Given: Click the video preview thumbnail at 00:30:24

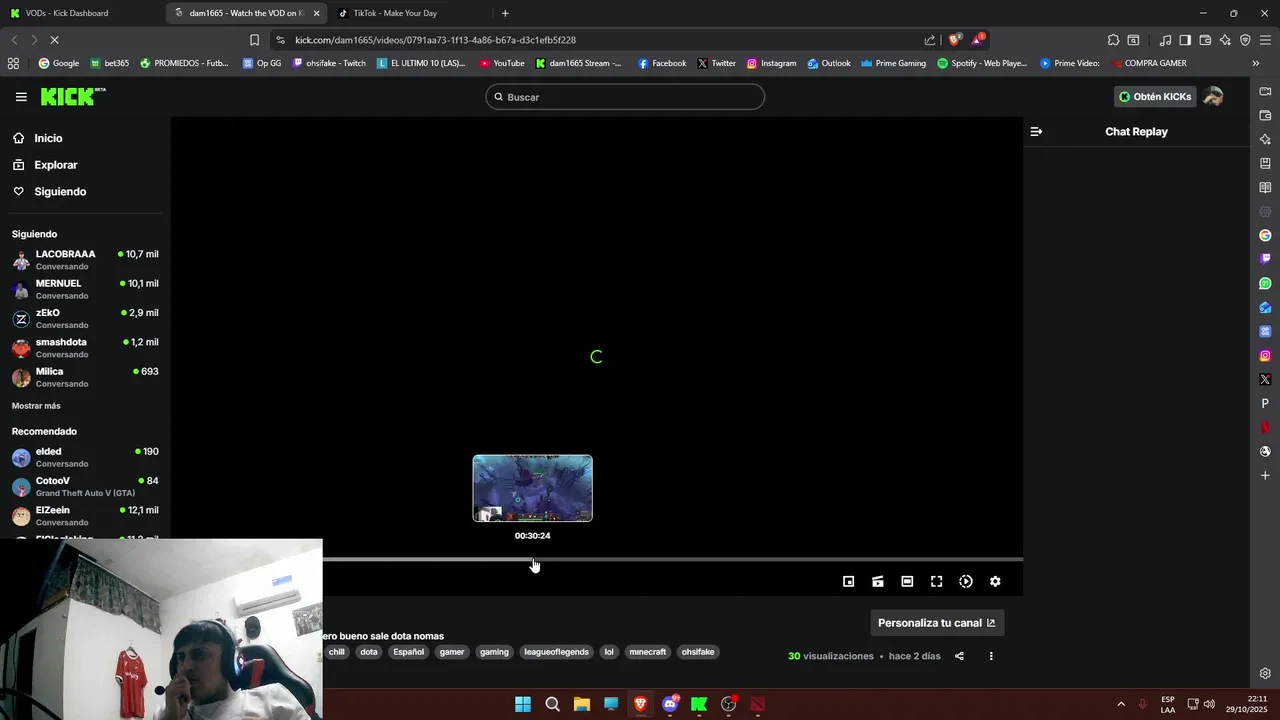Looking at the screenshot, I should coord(532,488).
